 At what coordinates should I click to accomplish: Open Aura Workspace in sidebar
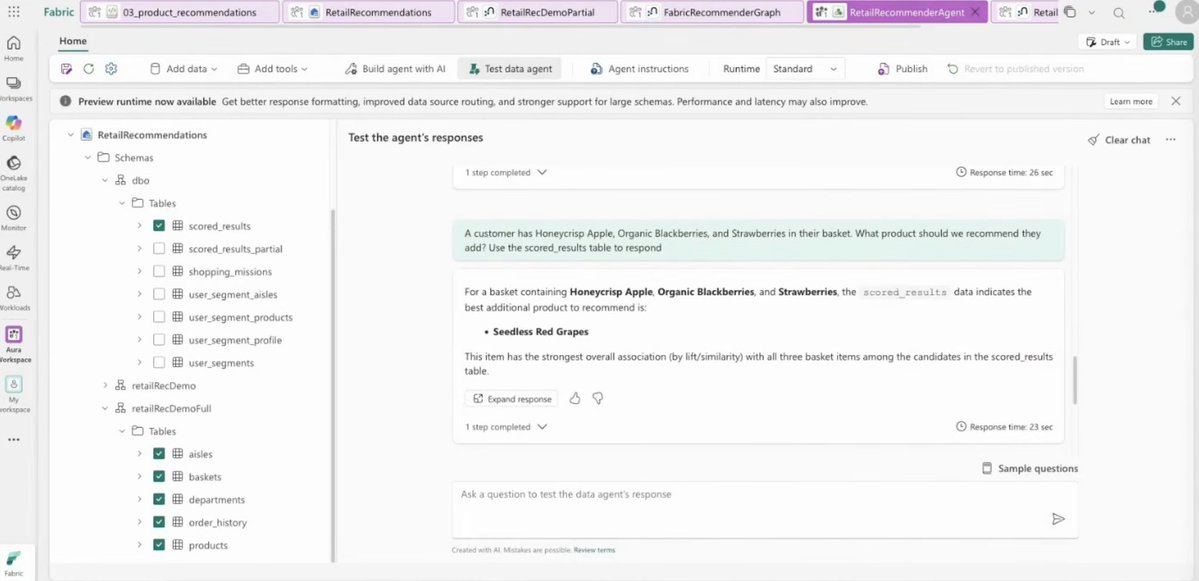[x=14, y=344]
